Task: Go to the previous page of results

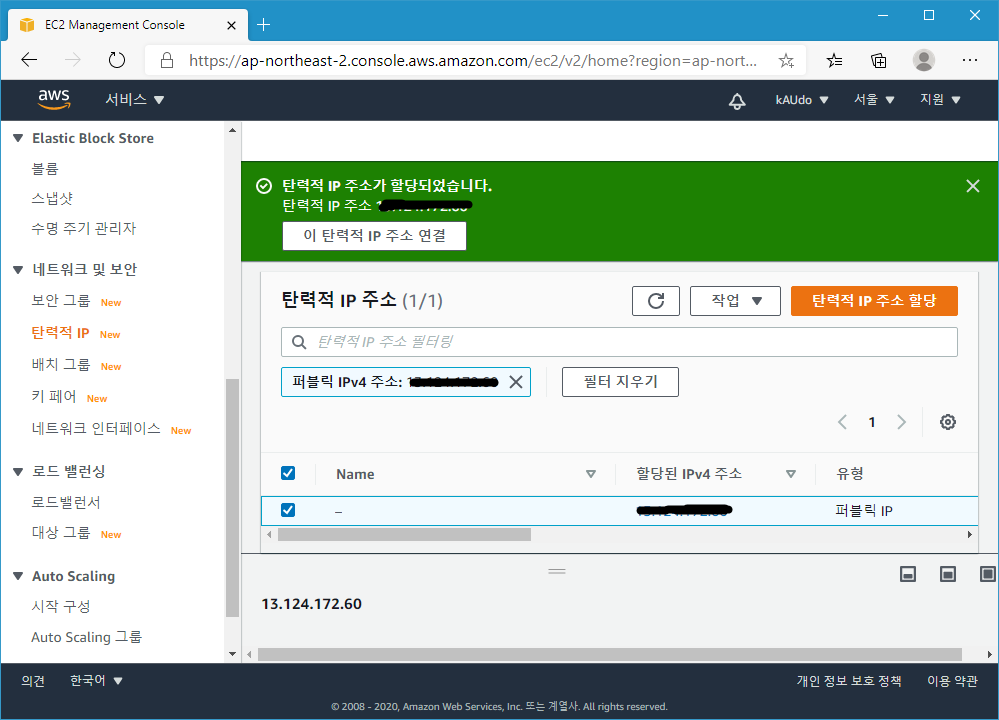Action: coord(842,422)
